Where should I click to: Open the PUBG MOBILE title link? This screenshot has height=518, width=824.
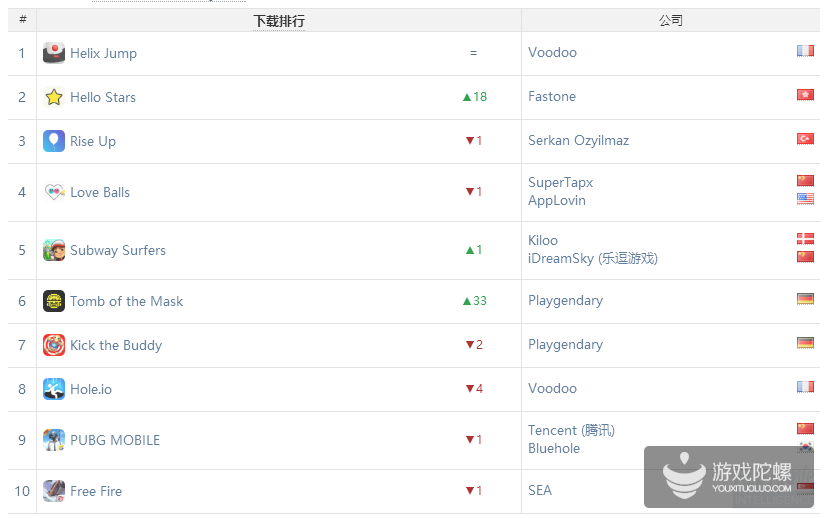[115, 440]
